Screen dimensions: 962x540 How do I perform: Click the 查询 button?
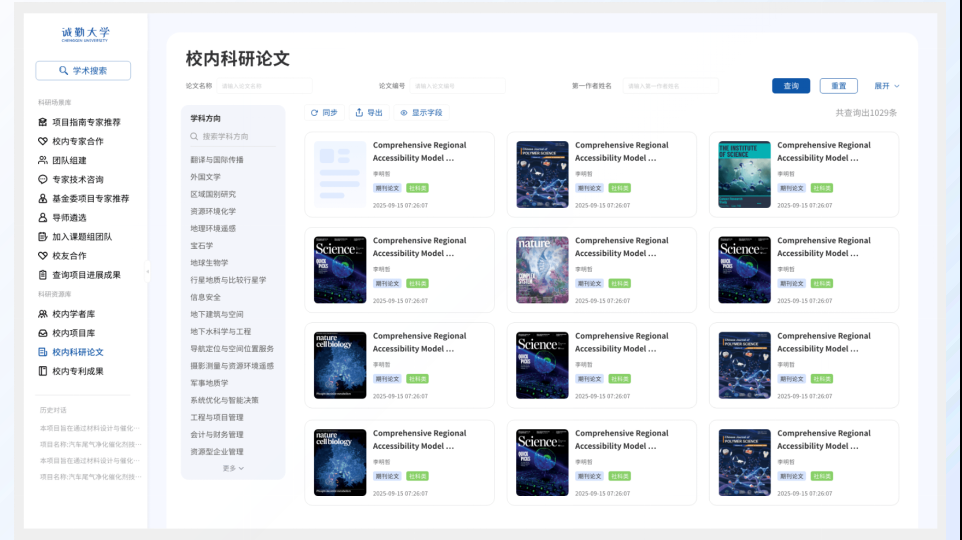coord(791,86)
